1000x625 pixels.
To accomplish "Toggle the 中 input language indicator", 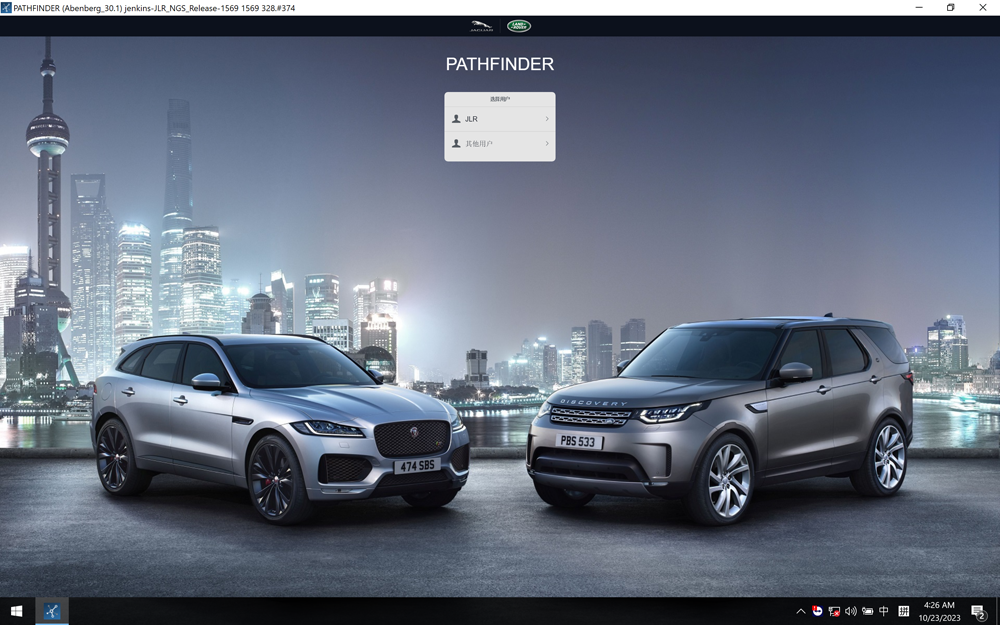I will click(884, 611).
